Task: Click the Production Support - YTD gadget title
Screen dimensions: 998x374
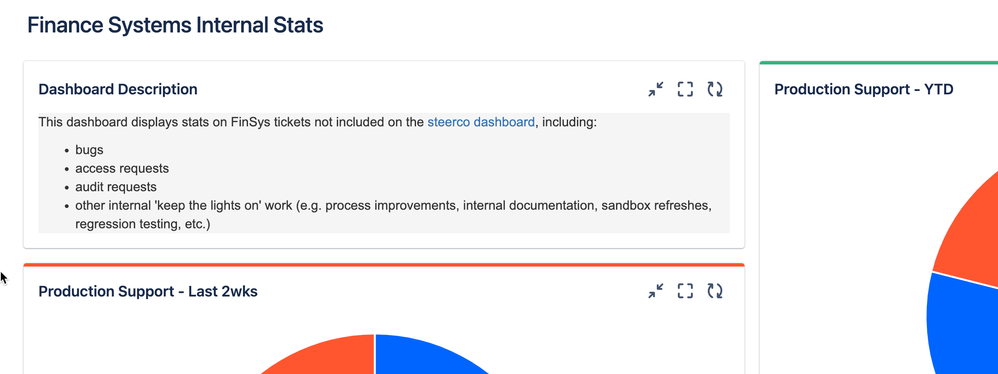Action: click(864, 89)
